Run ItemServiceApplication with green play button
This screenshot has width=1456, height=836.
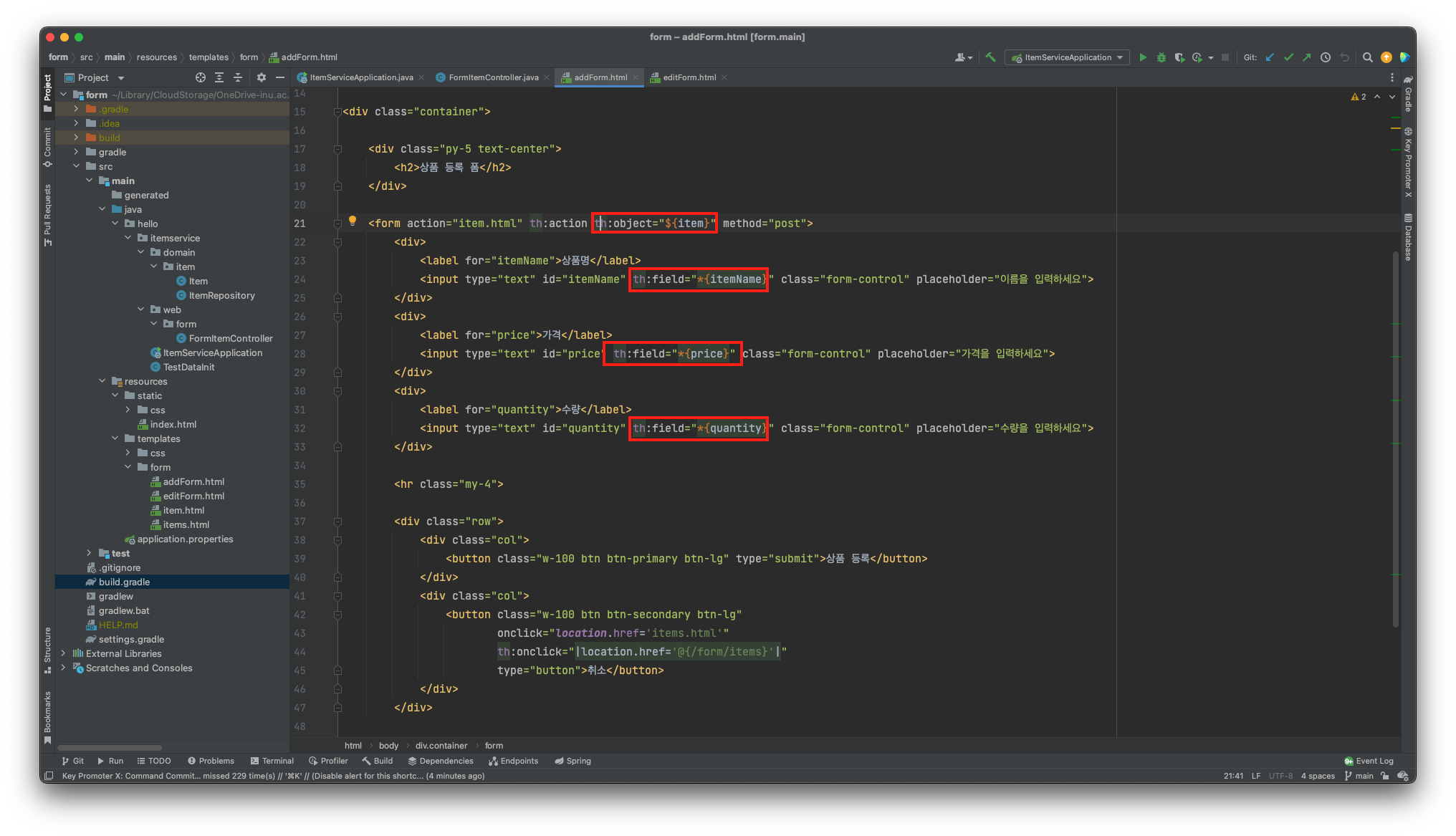pos(1143,57)
